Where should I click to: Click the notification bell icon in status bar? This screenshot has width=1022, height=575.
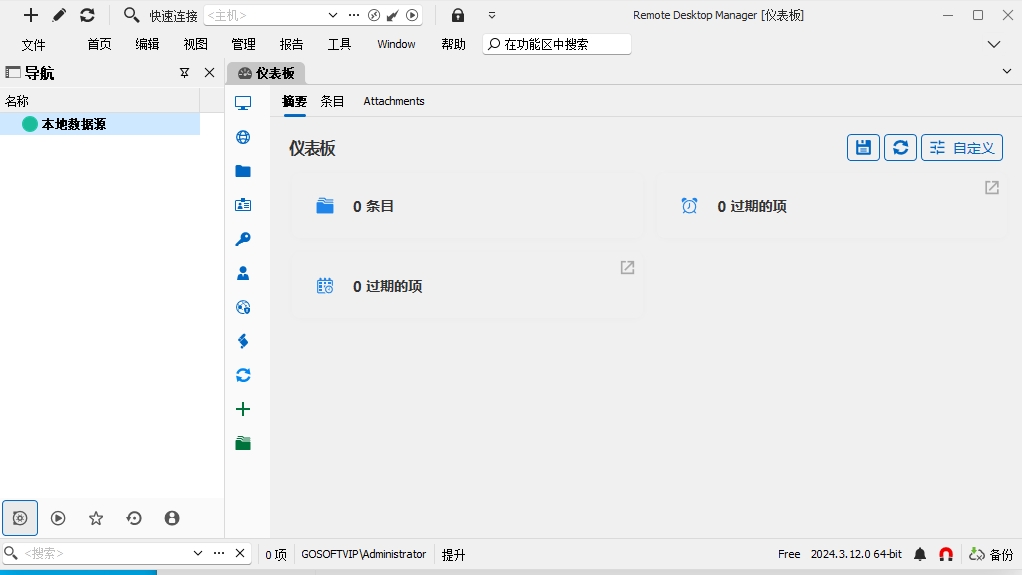920,554
